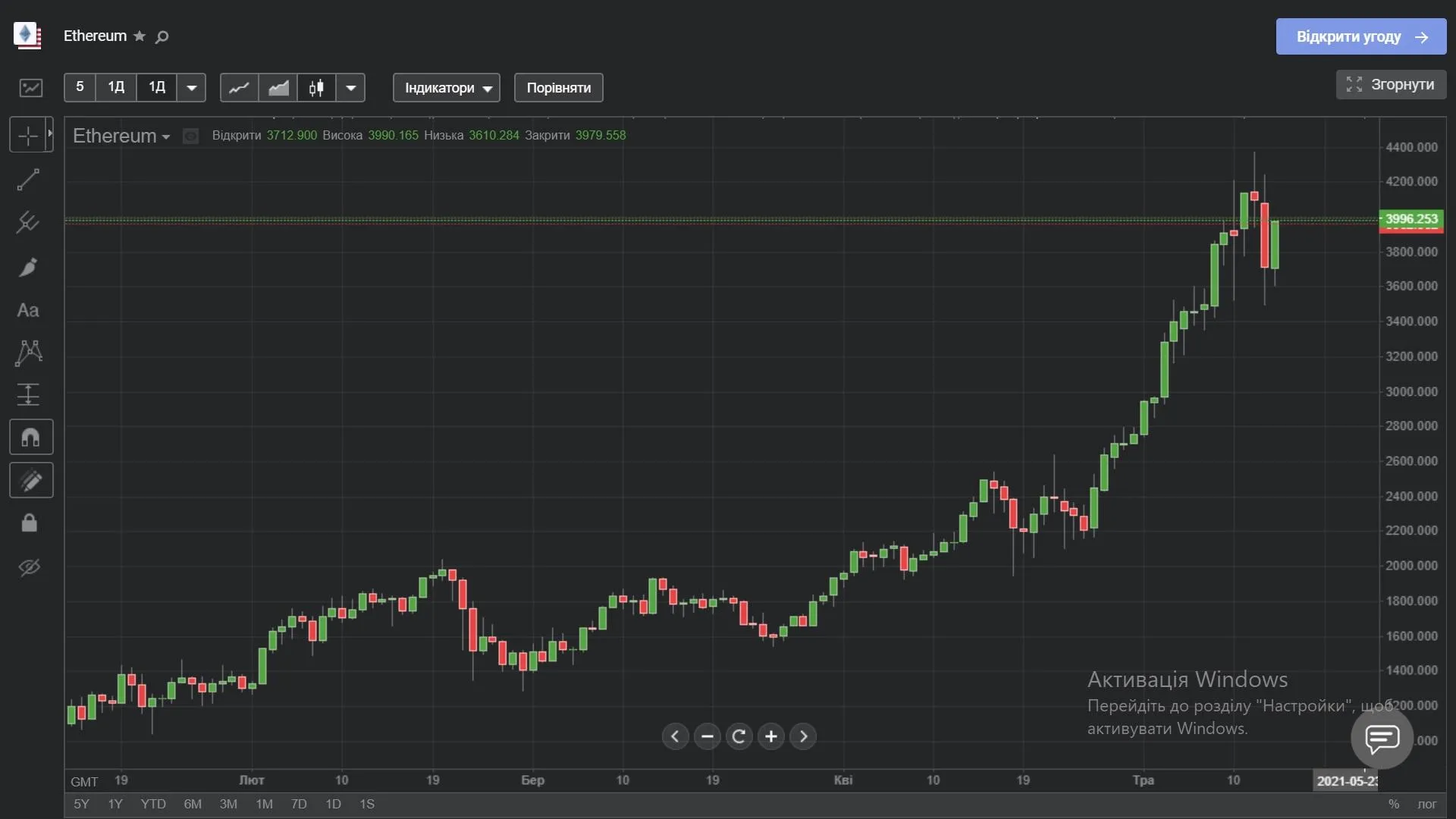Open the zoom-in chart control
The height and width of the screenshot is (819, 1456).
pyautogui.click(x=771, y=736)
